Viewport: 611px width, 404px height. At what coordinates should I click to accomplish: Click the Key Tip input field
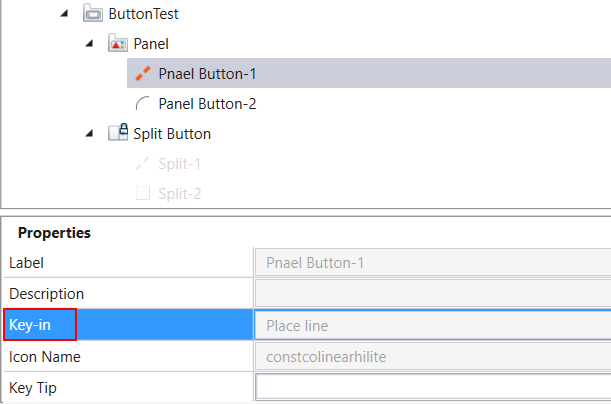tap(433, 386)
